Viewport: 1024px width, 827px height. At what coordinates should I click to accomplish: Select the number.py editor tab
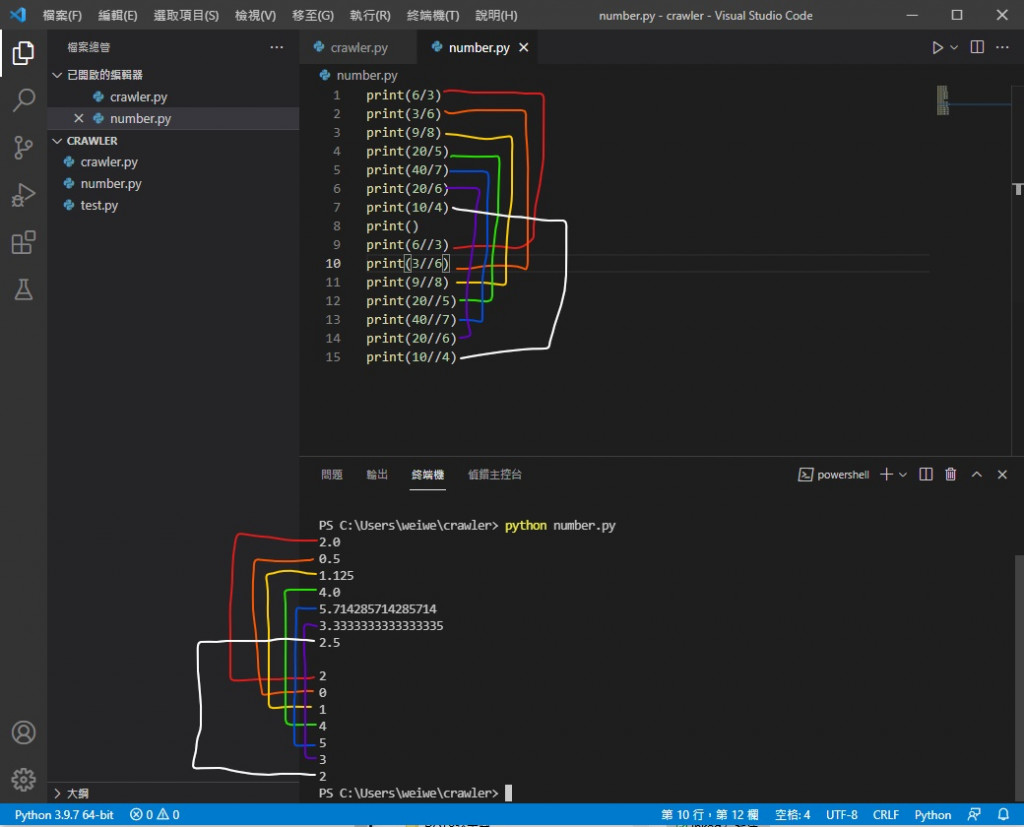click(477, 48)
